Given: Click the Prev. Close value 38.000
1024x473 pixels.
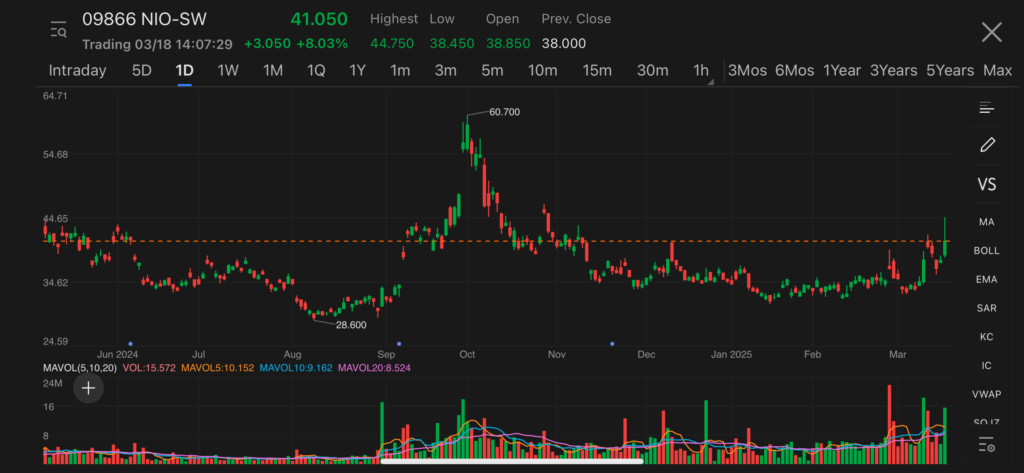Looking at the screenshot, I should [x=564, y=44].
